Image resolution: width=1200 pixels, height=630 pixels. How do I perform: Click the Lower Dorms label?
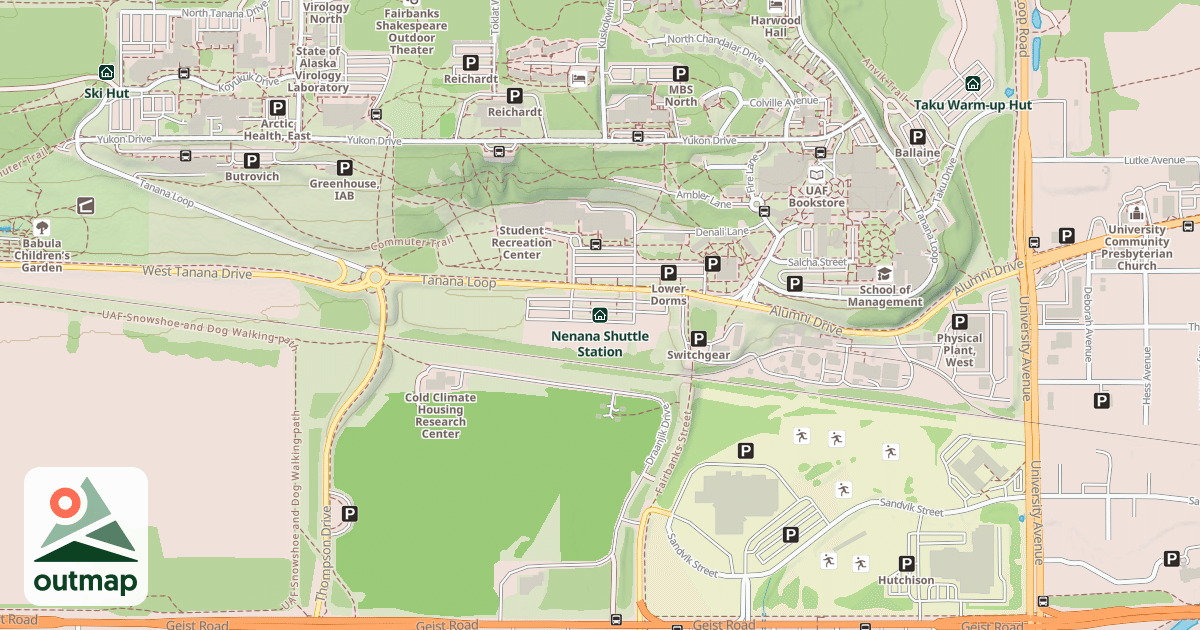669,295
